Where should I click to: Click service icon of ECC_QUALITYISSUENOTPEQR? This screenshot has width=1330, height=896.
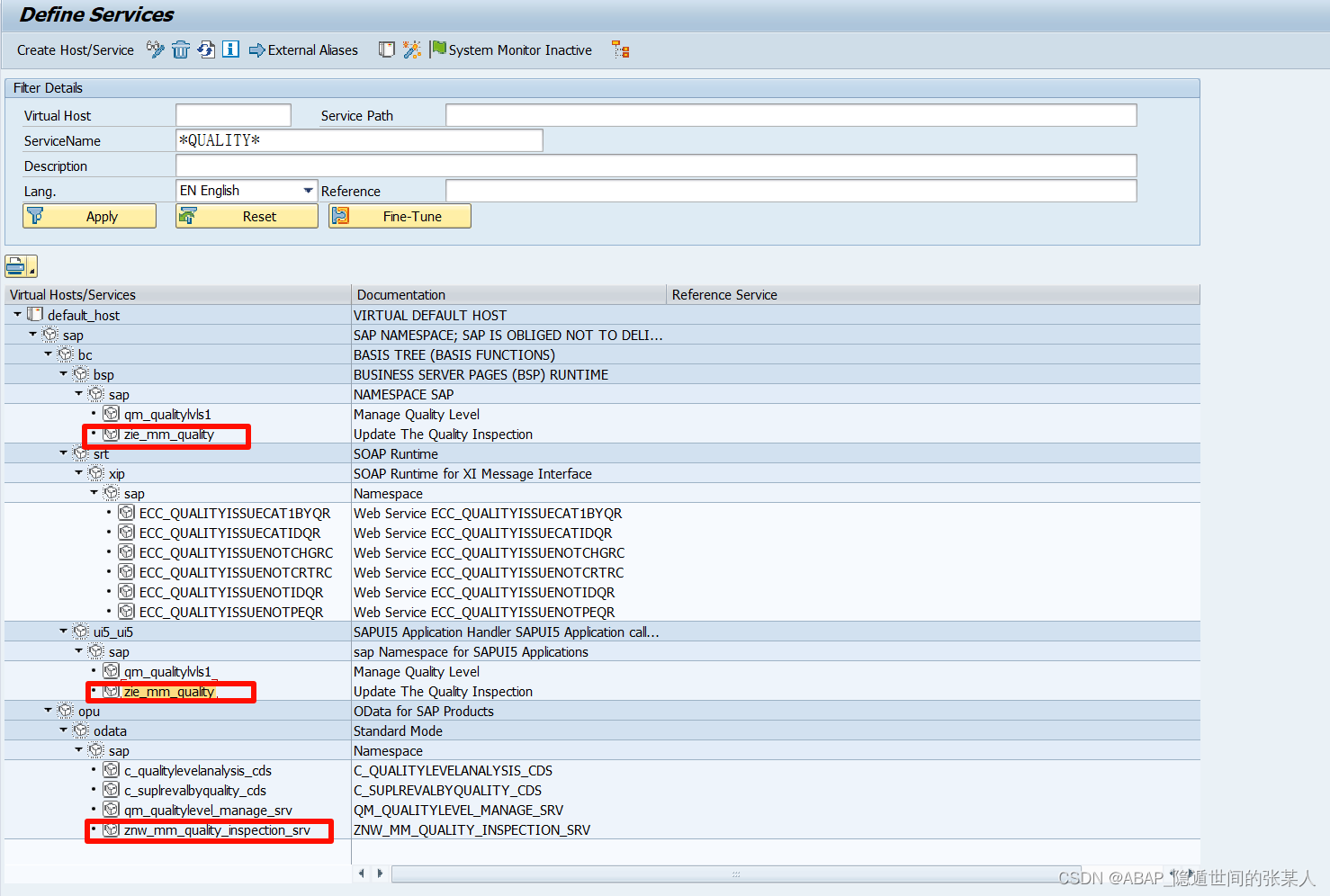click(127, 611)
